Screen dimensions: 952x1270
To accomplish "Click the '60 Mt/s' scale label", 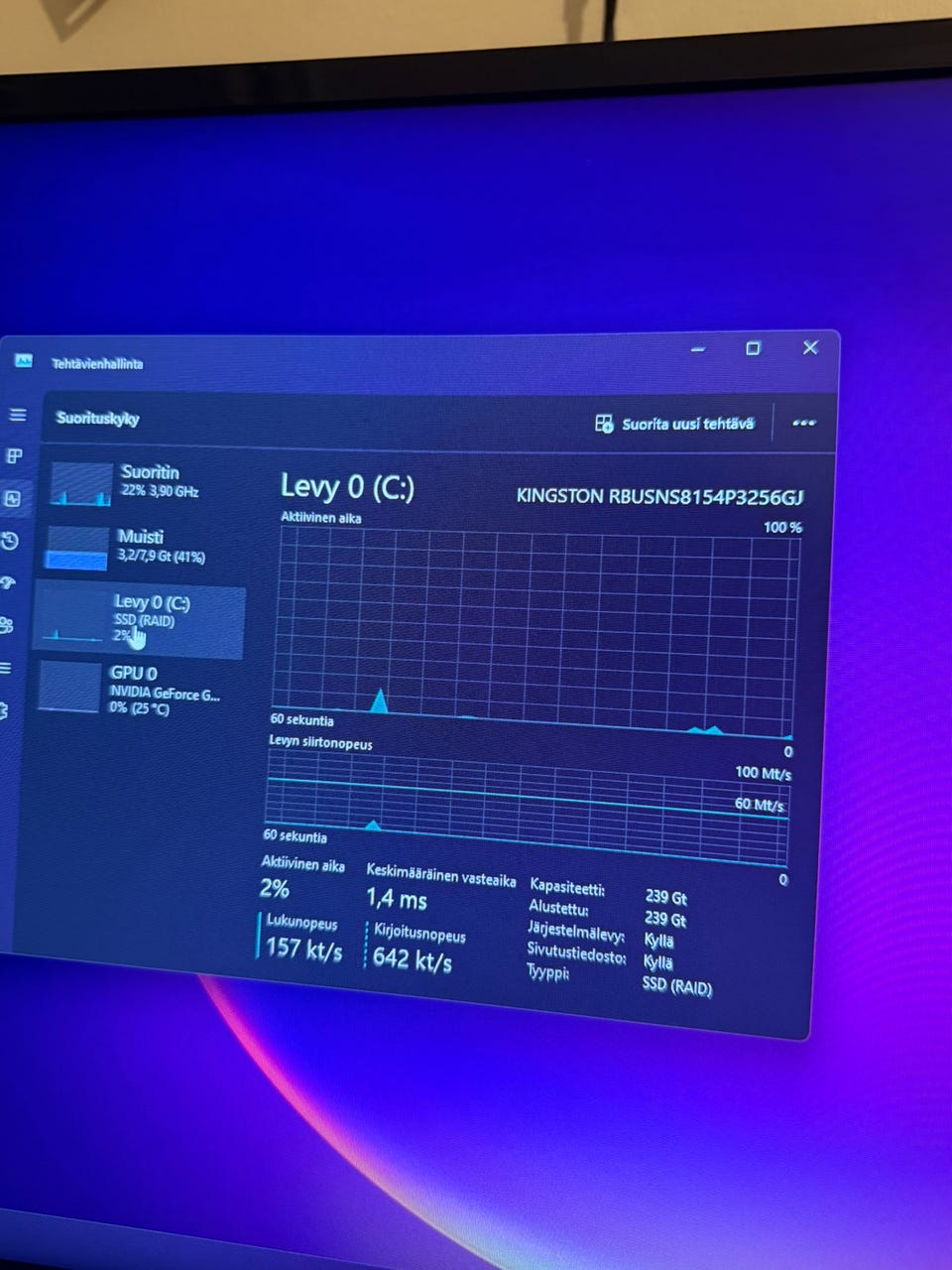I will [760, 804].
